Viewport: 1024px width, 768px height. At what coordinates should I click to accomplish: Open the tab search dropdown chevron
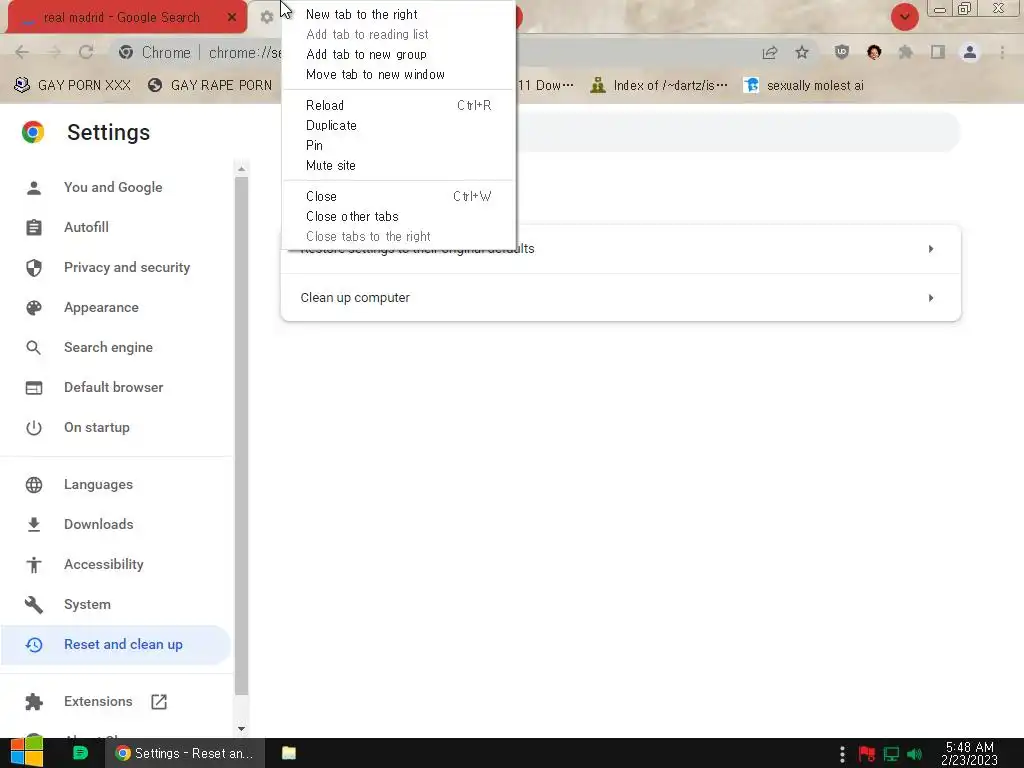(x=904, y=17)
